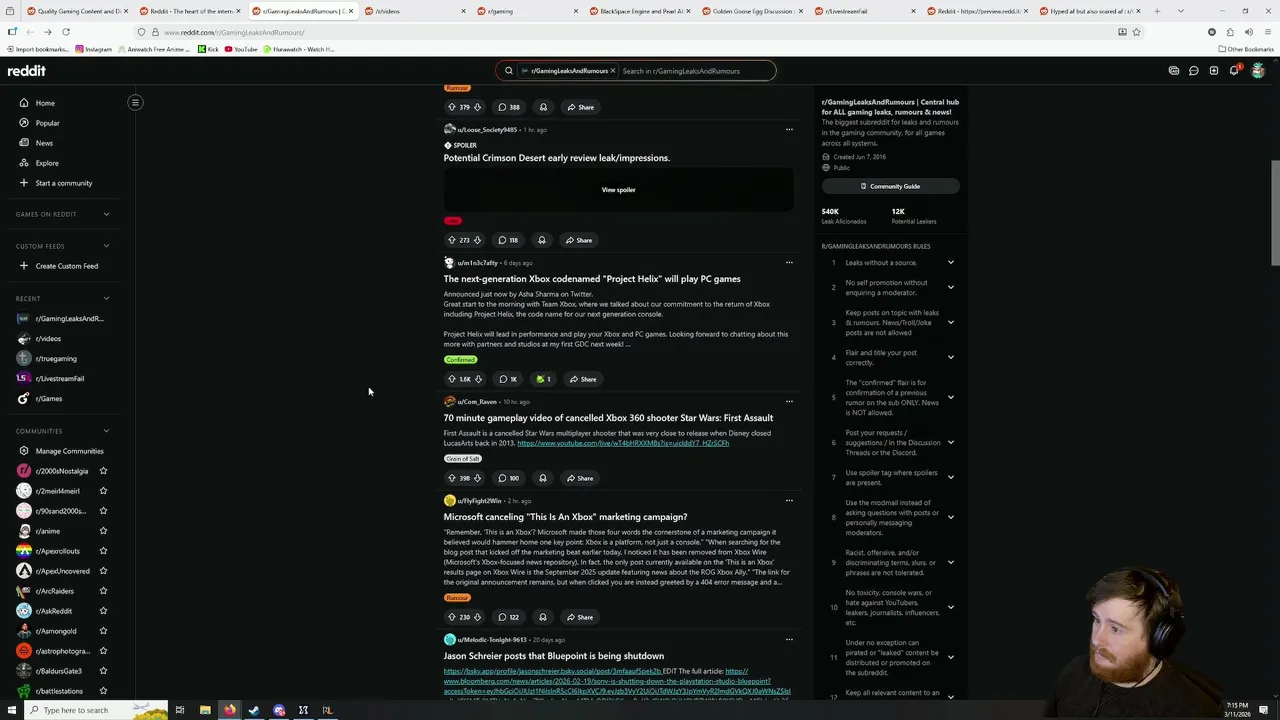The image size is (1280, 720).
Task: Click the plus icon for Start a community
Action: pyautogui.click(x=24, y=183)
